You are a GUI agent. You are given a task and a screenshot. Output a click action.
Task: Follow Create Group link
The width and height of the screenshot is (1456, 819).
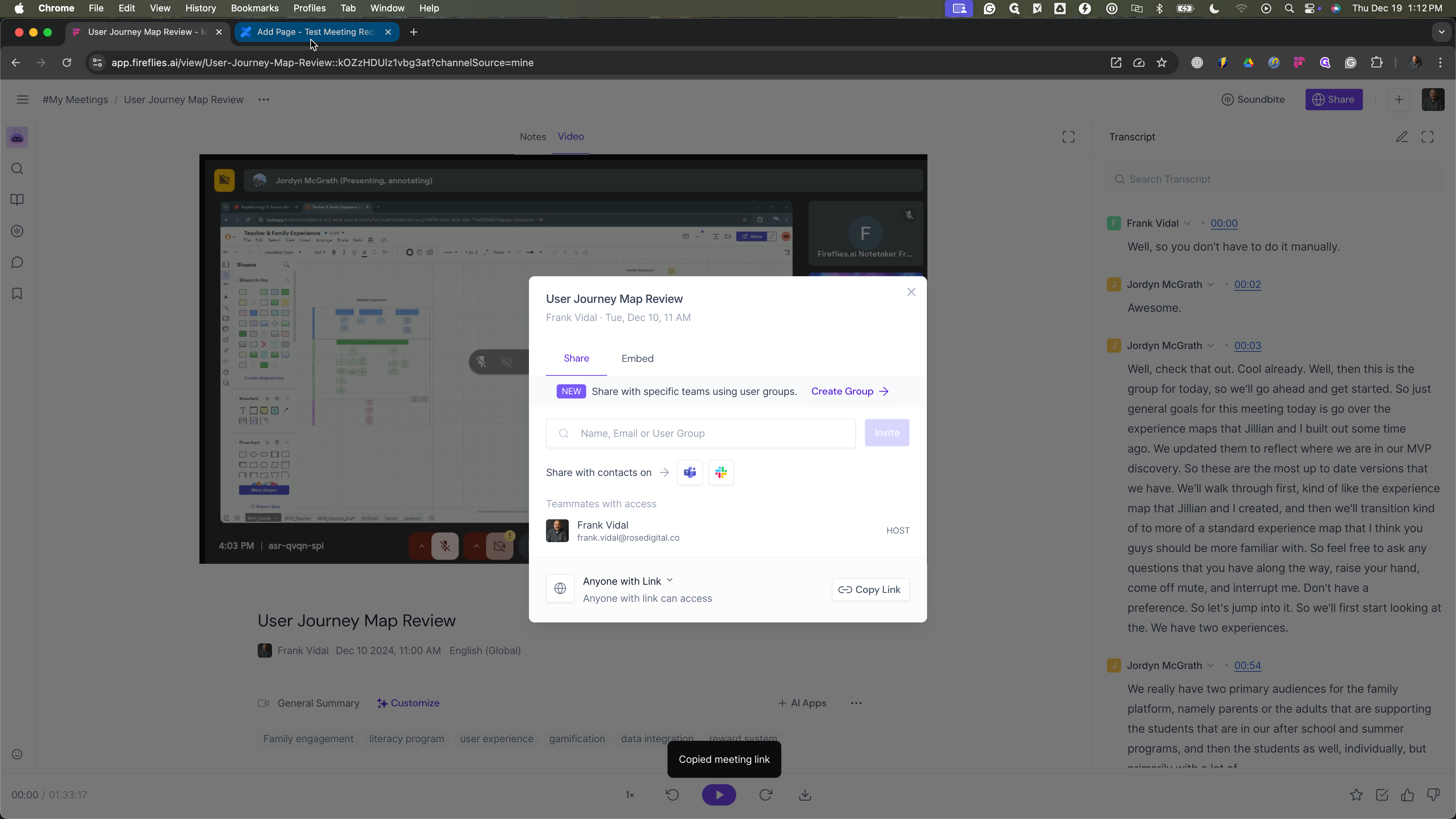pos(850,391)
